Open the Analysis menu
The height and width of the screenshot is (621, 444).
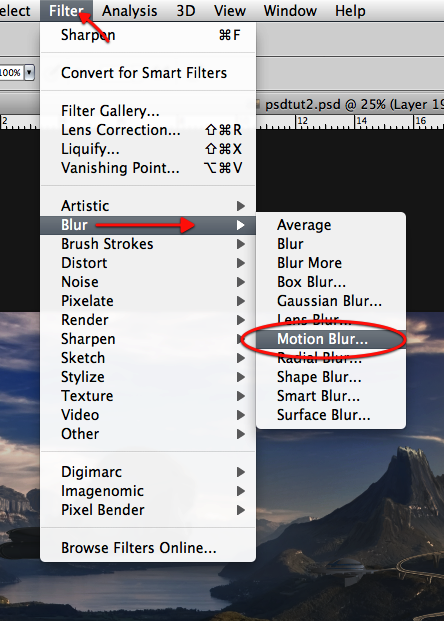coord(130,11)
